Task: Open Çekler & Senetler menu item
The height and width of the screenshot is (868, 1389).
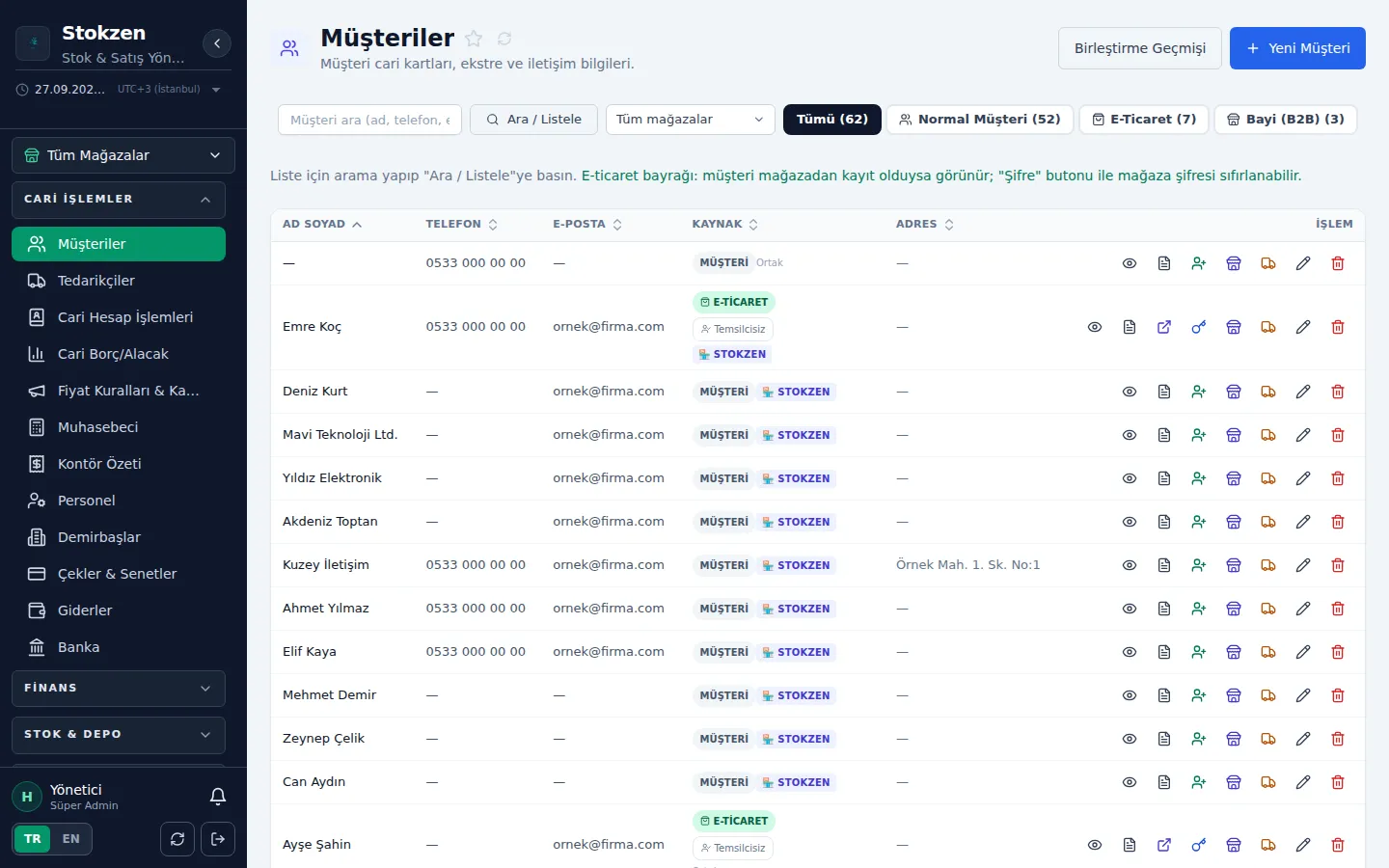Action: [x=119, y=574]
